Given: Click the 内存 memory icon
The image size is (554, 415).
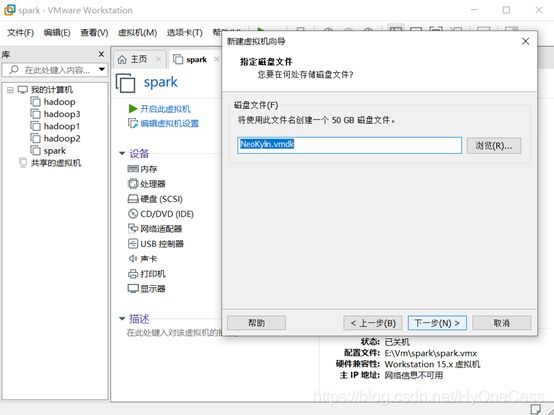Looking at the screenshot, I should (133, 169).
